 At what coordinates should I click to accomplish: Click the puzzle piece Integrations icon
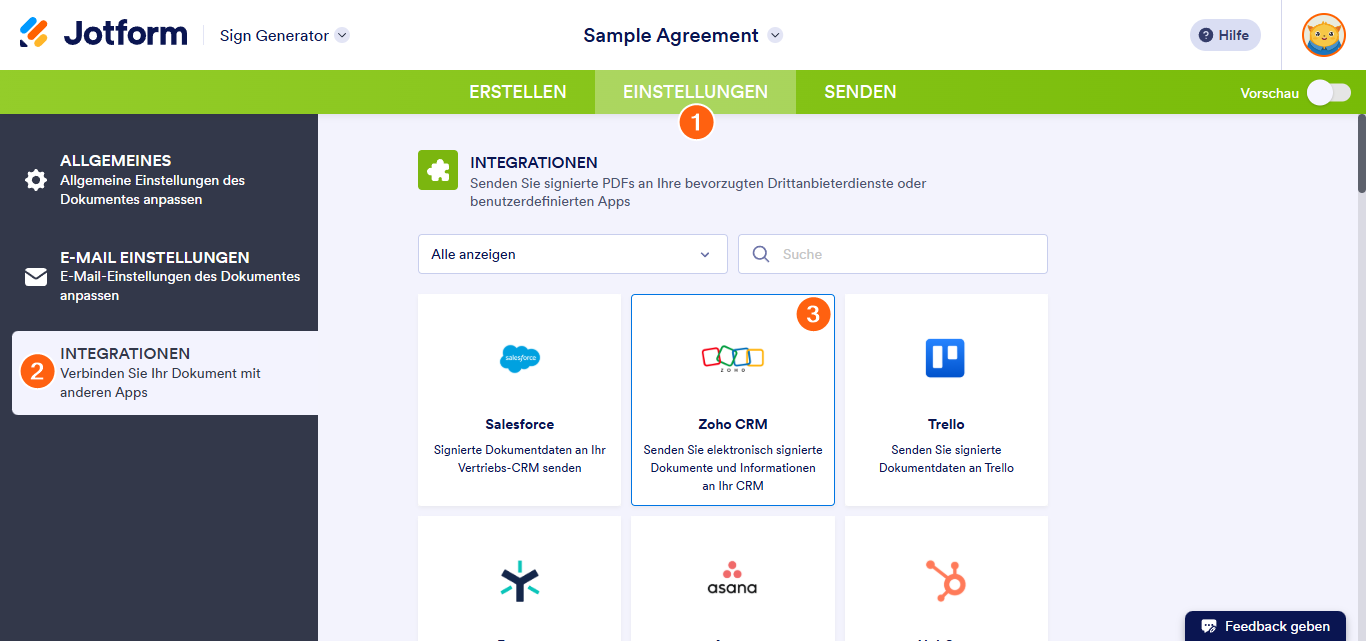tap(437, 169)
